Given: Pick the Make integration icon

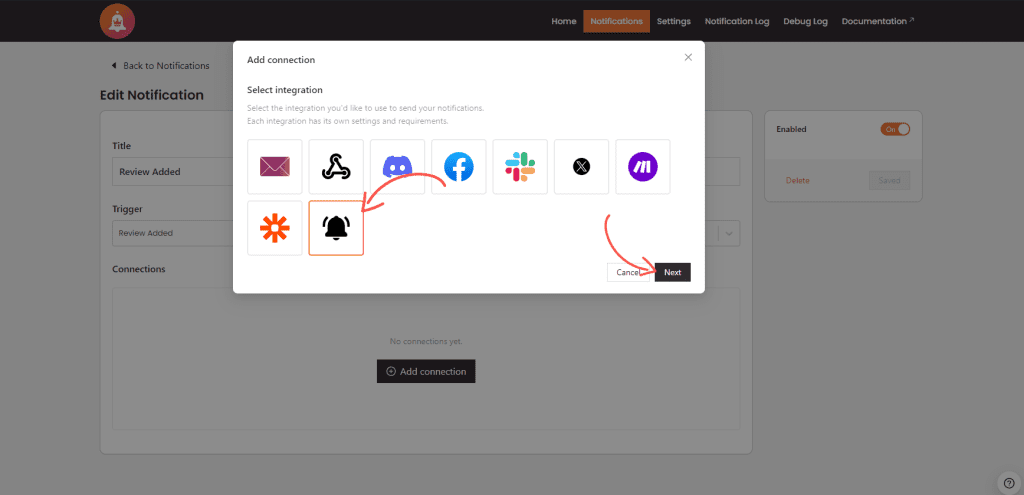Looking at the screenshot, I should 643,167.
